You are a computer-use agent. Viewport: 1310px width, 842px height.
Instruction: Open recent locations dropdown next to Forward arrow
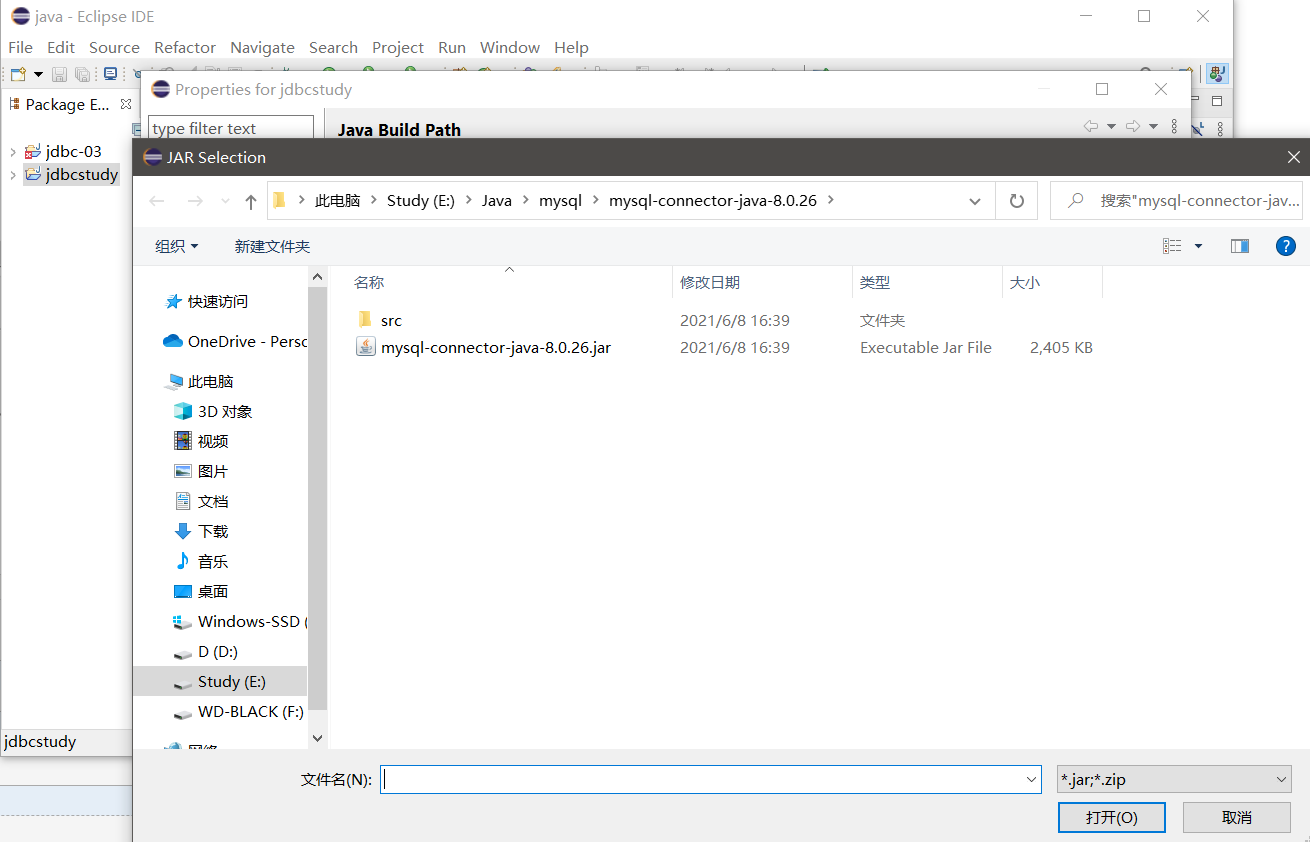click(x=225, y=201)
